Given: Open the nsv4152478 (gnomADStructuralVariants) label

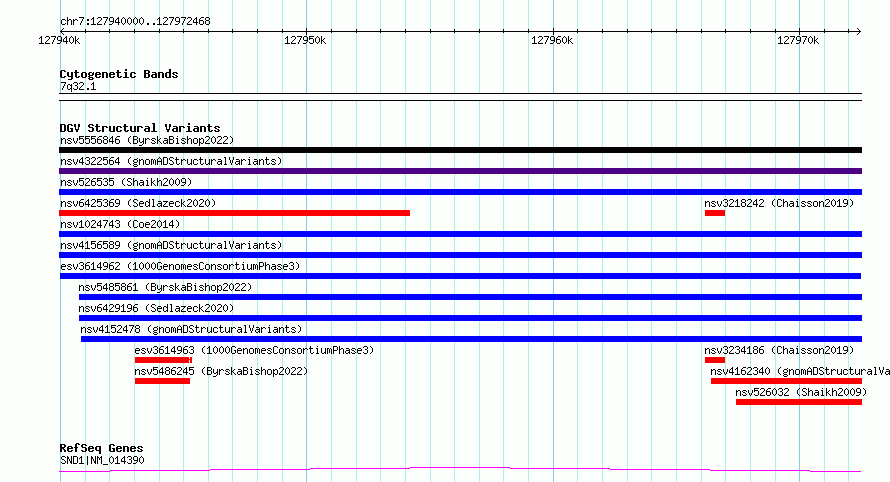Looking at the screenshot, I should coord(191,329).
